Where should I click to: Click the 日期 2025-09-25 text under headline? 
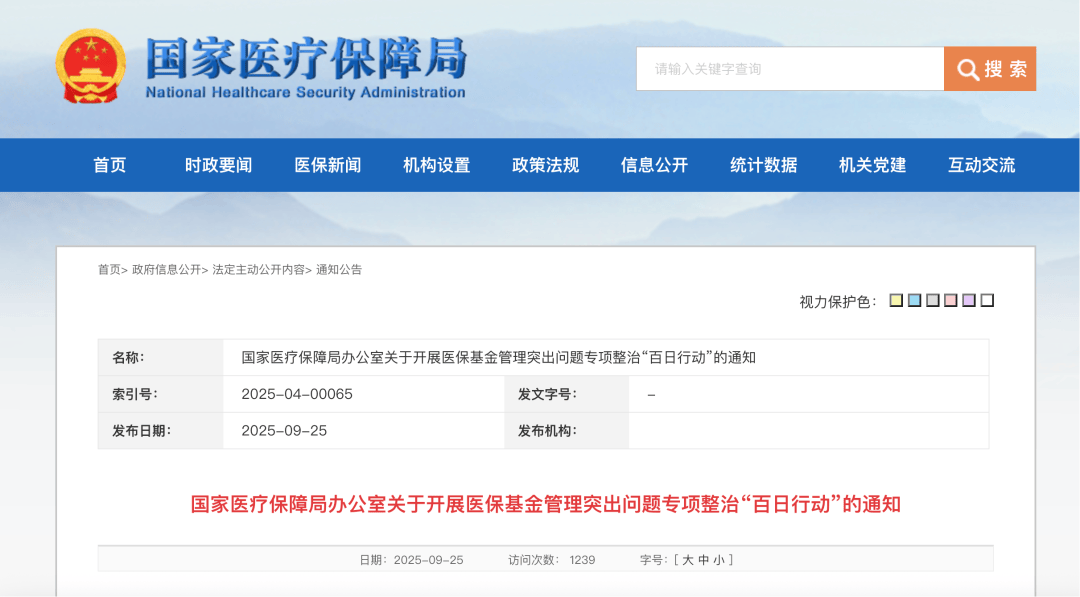(411, 560)
